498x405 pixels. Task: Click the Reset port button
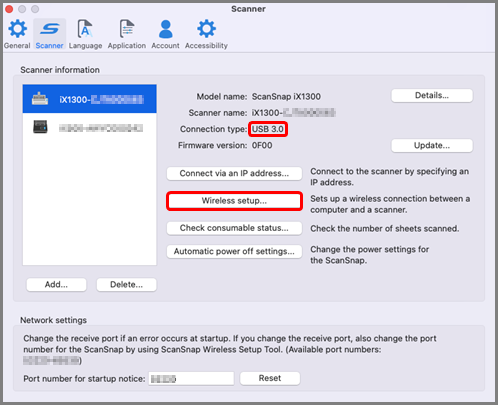click(x=270, y=378)
